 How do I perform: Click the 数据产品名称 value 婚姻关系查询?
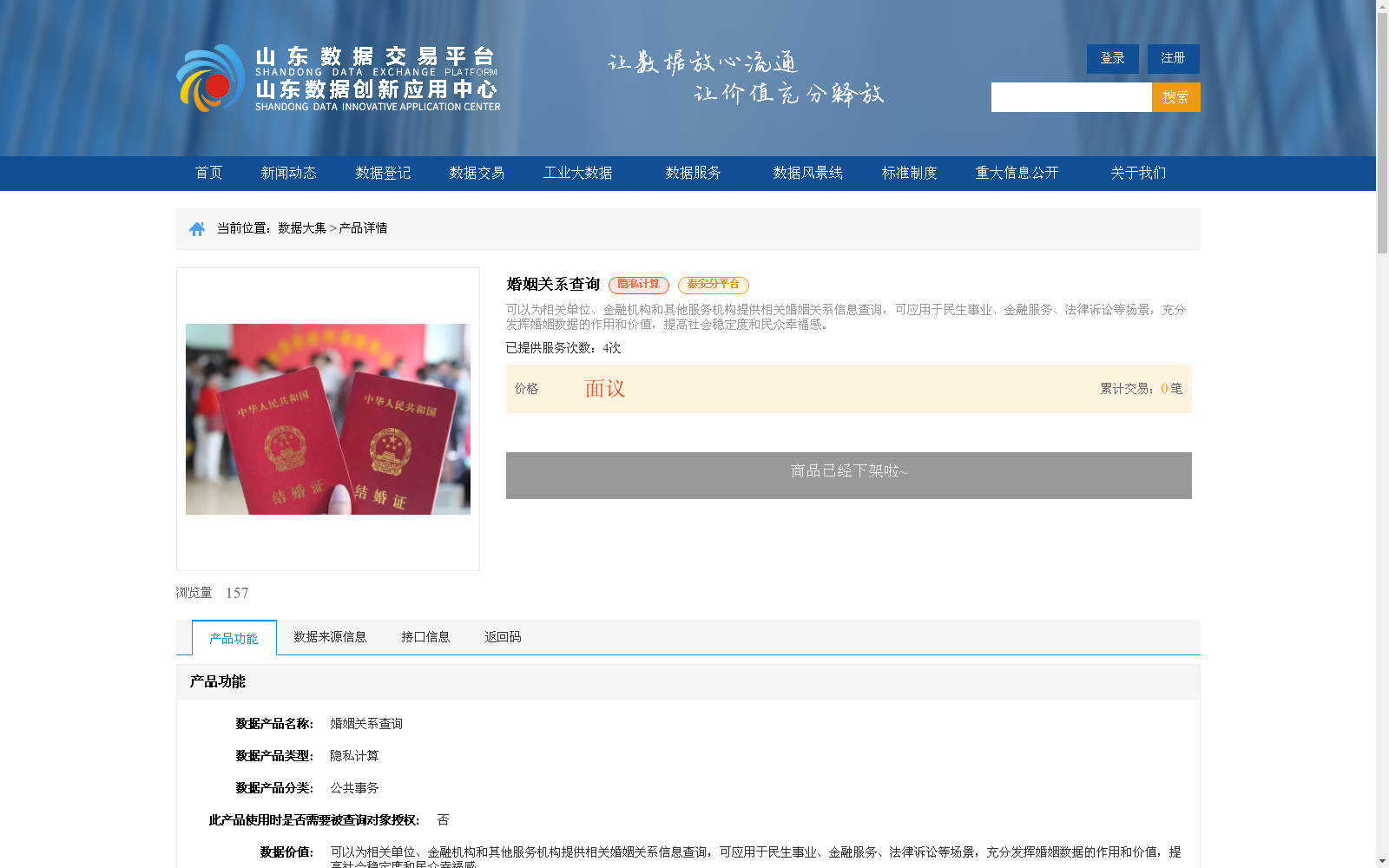click(x=366, y=724)
